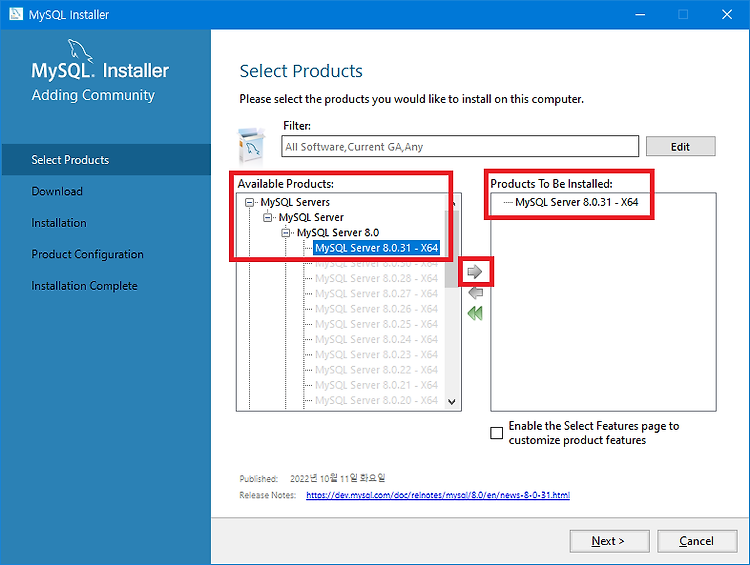The height and width of the screenshot is (565, 750).
Task: Click the MySQL Server tree label
Action: point(311,218)
